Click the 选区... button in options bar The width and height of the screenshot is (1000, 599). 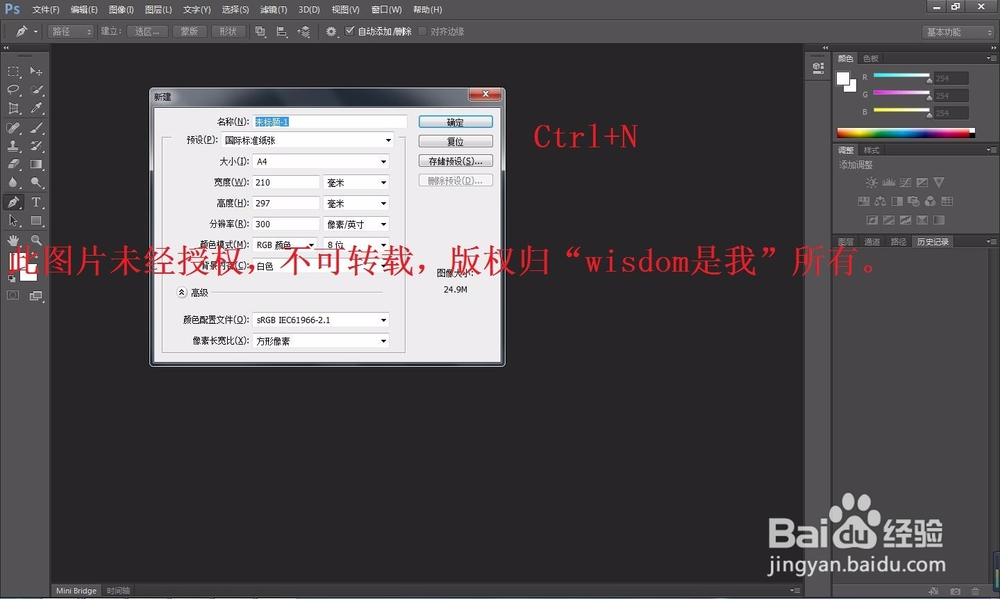147,31
